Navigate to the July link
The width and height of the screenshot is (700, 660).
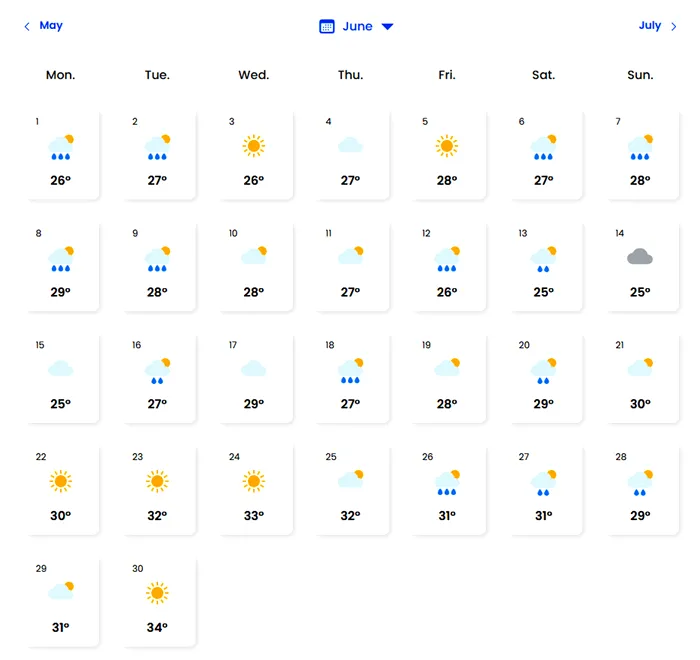pos(650,26)
